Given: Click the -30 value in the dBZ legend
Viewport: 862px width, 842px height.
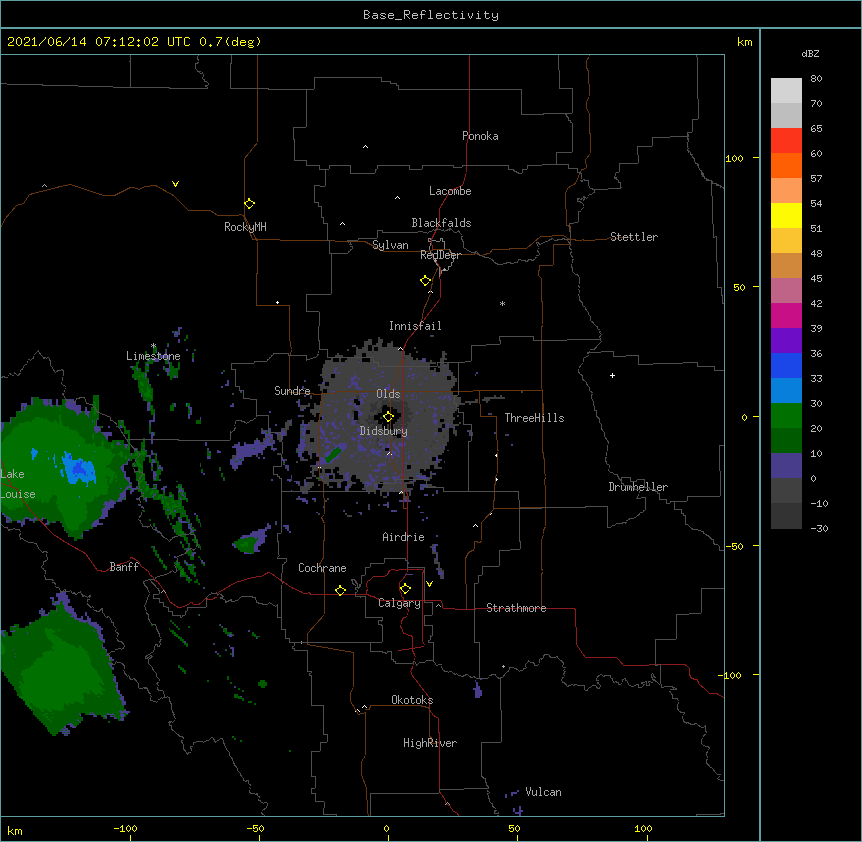Looking at the screenshot, I should coord(819,528).
